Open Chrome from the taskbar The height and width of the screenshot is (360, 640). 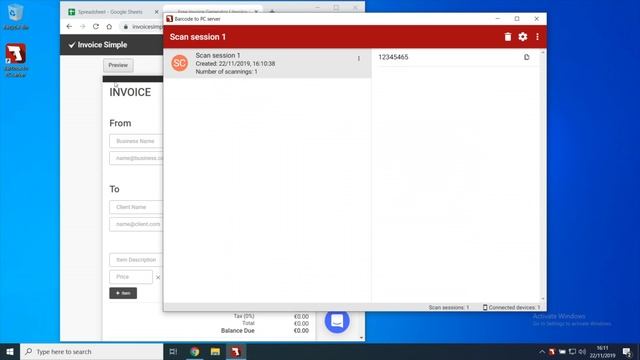click(x=195, y=351)
